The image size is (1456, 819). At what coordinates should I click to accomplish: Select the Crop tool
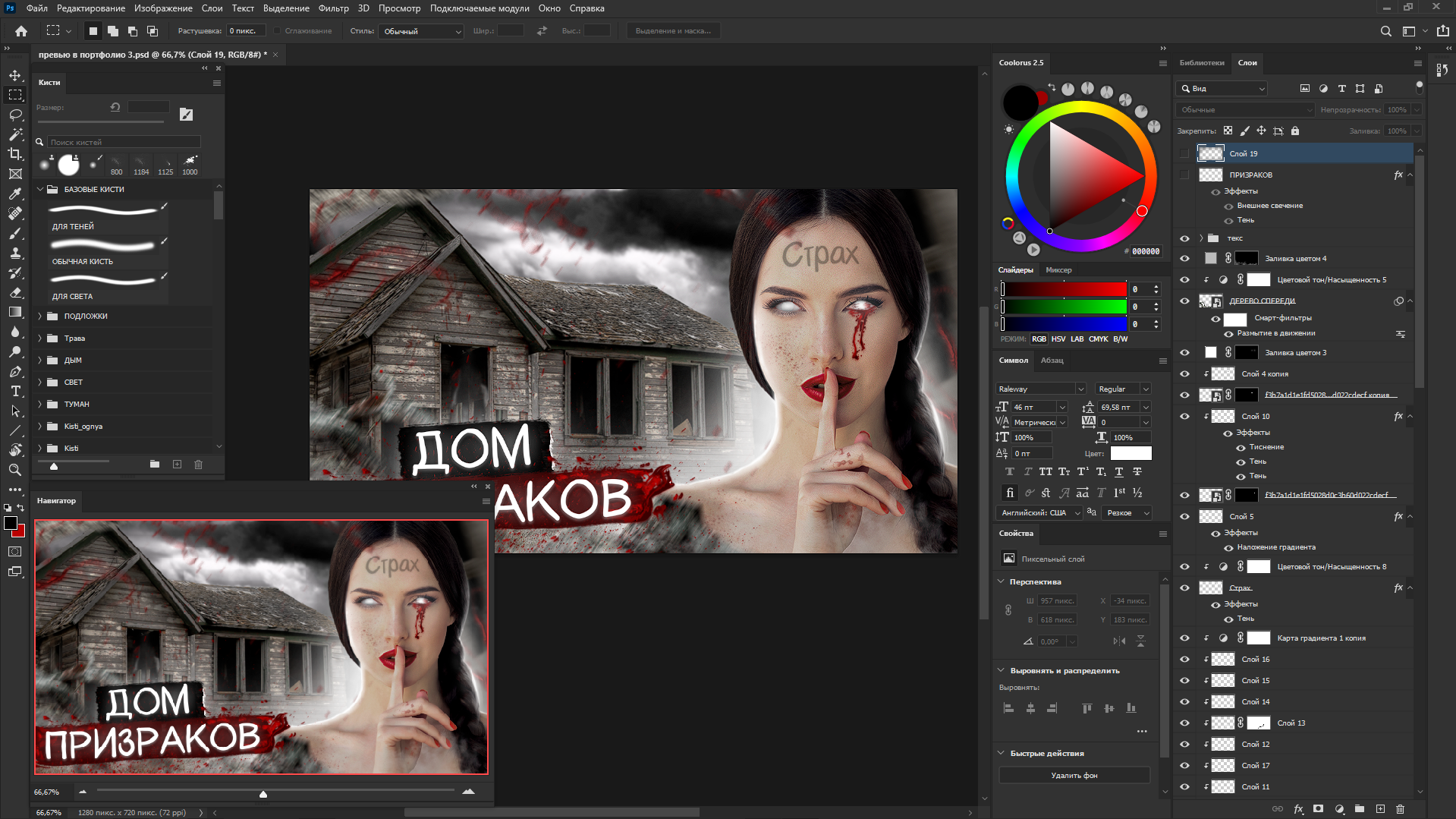click(15, 154)
